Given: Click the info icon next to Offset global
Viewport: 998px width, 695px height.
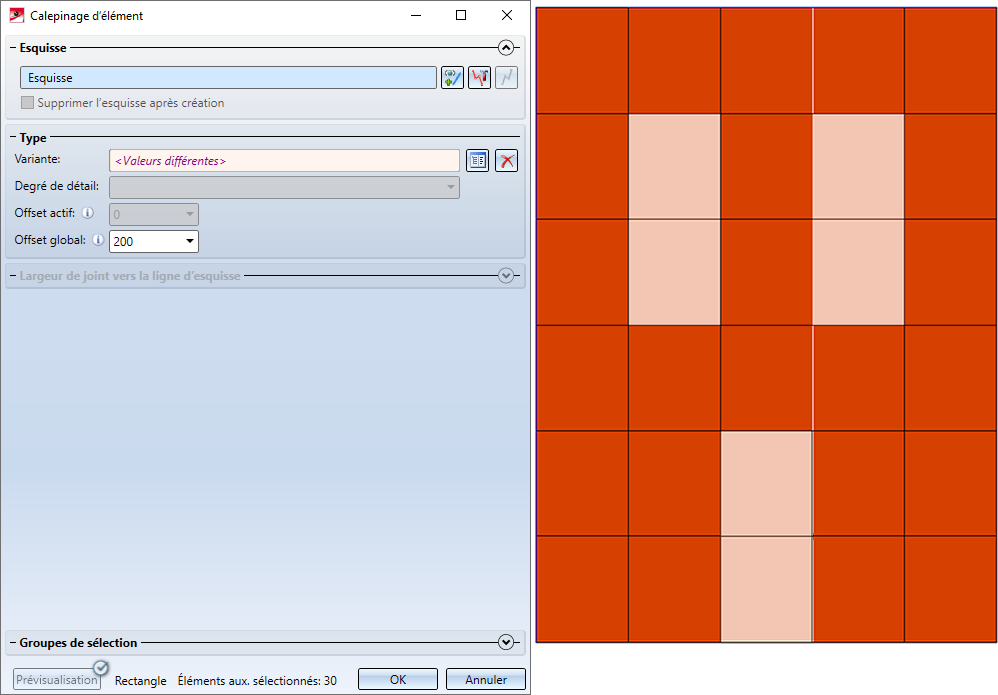Looking at the screenshot, I should click(x=98, y=240).
